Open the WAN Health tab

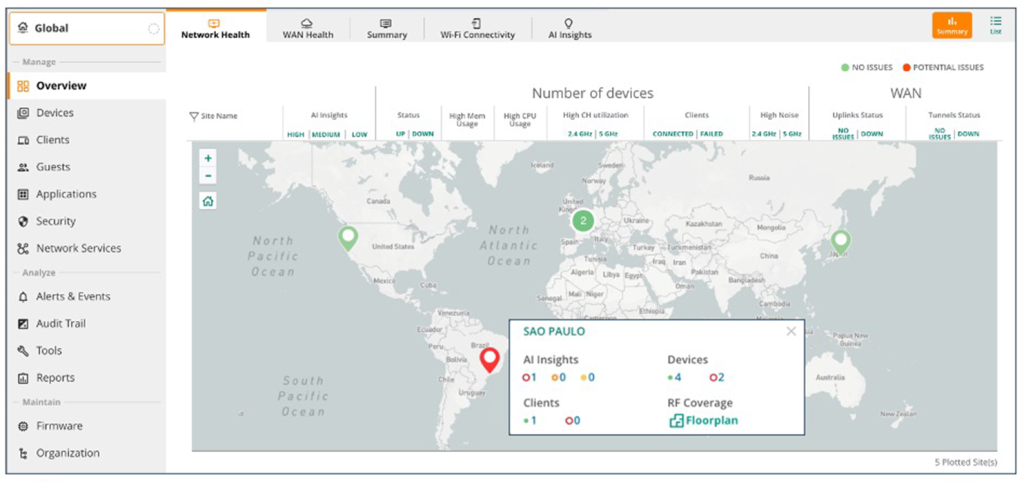(x=308, y=28)
